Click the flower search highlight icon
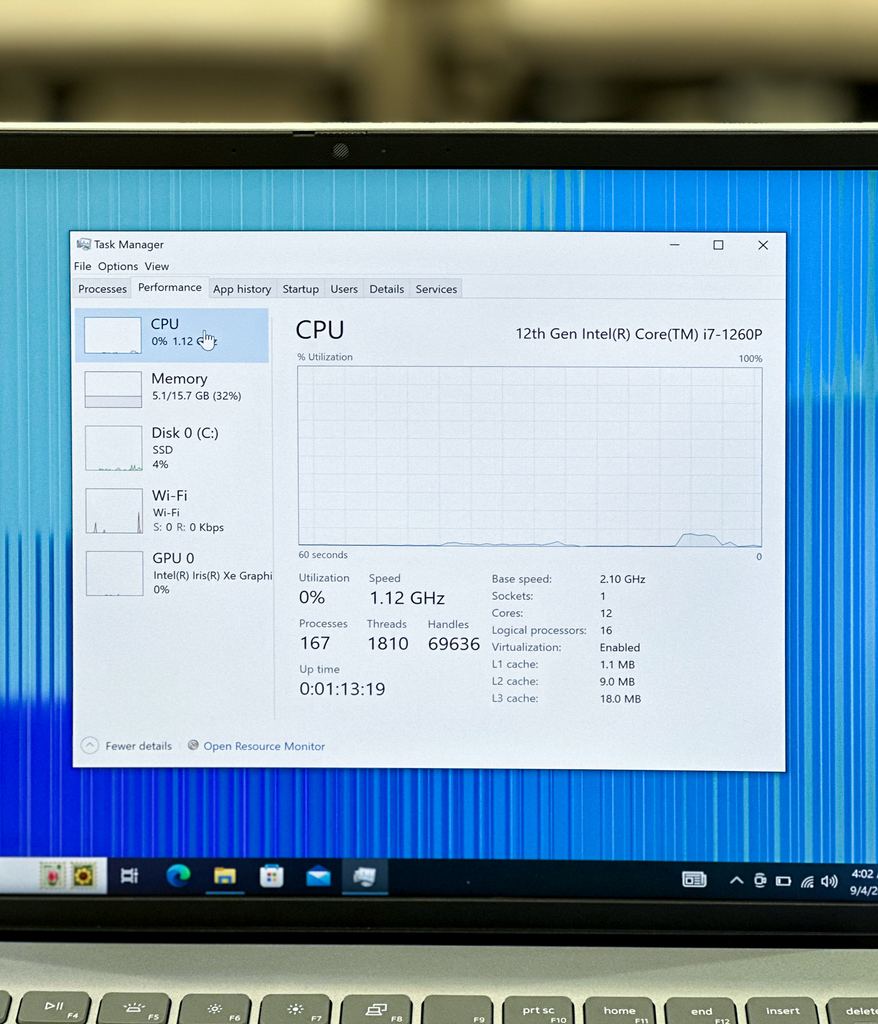The height and width of the screenshot is (1024, 878). [68, 875]
